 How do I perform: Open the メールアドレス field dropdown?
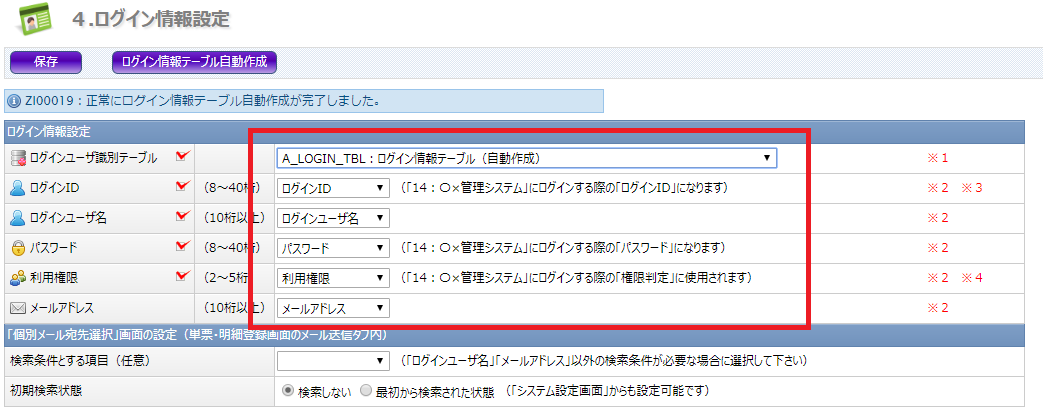(333, 308)
